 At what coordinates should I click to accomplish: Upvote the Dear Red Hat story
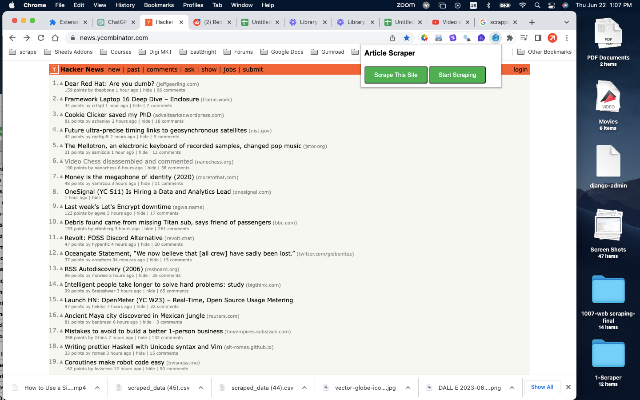tap(62, 84)
